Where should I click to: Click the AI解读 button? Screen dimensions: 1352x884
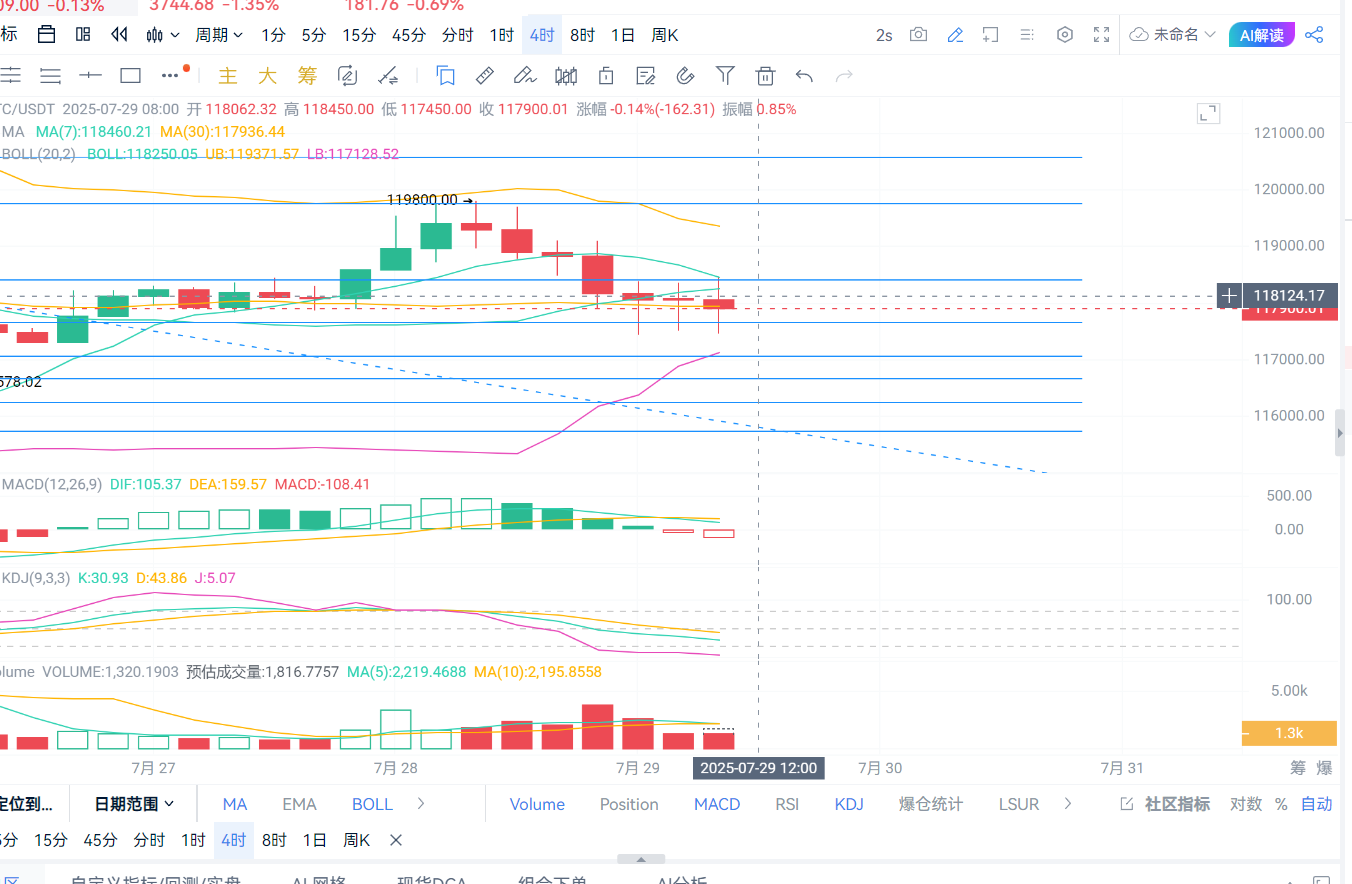(x=1261, y=35)
